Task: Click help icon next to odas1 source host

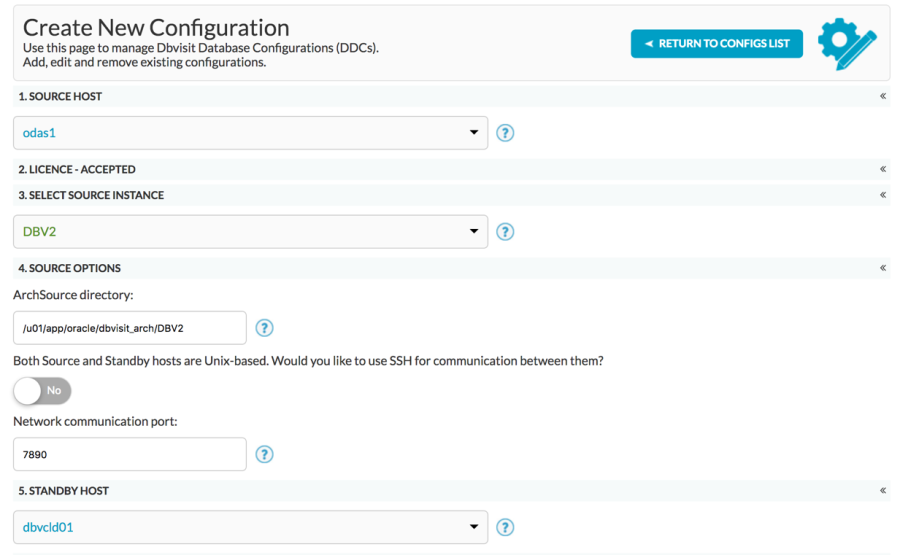Action: [505, 133]
